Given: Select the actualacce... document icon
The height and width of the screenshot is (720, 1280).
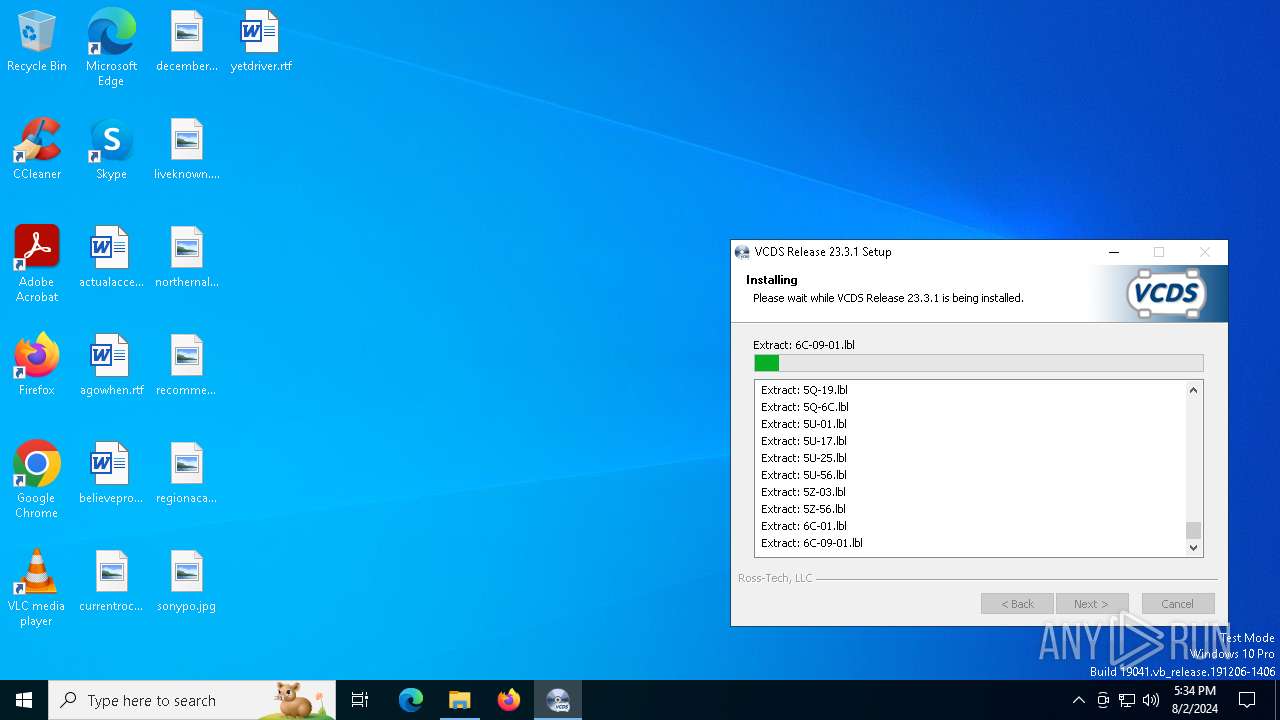Looking at the screenshot, I should coord(111,258).
